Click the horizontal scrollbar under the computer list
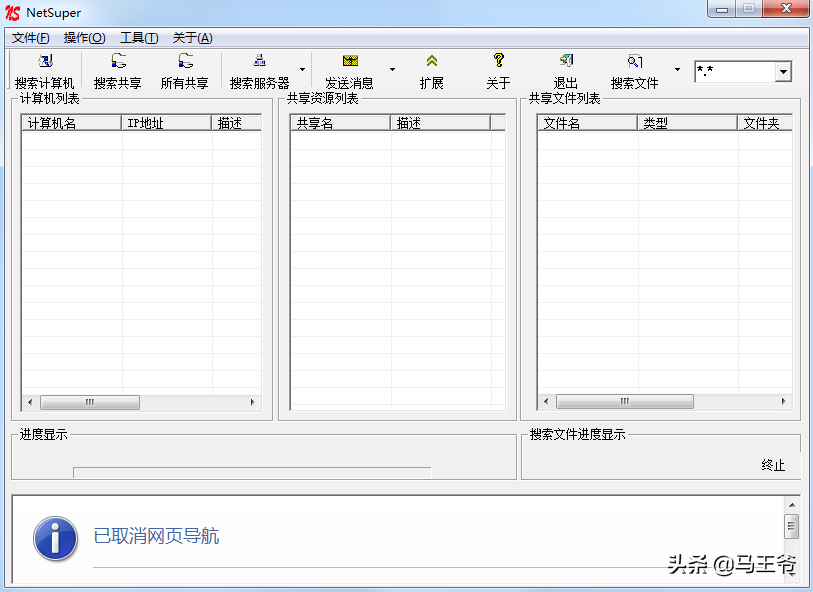 [x=90, y=402]
